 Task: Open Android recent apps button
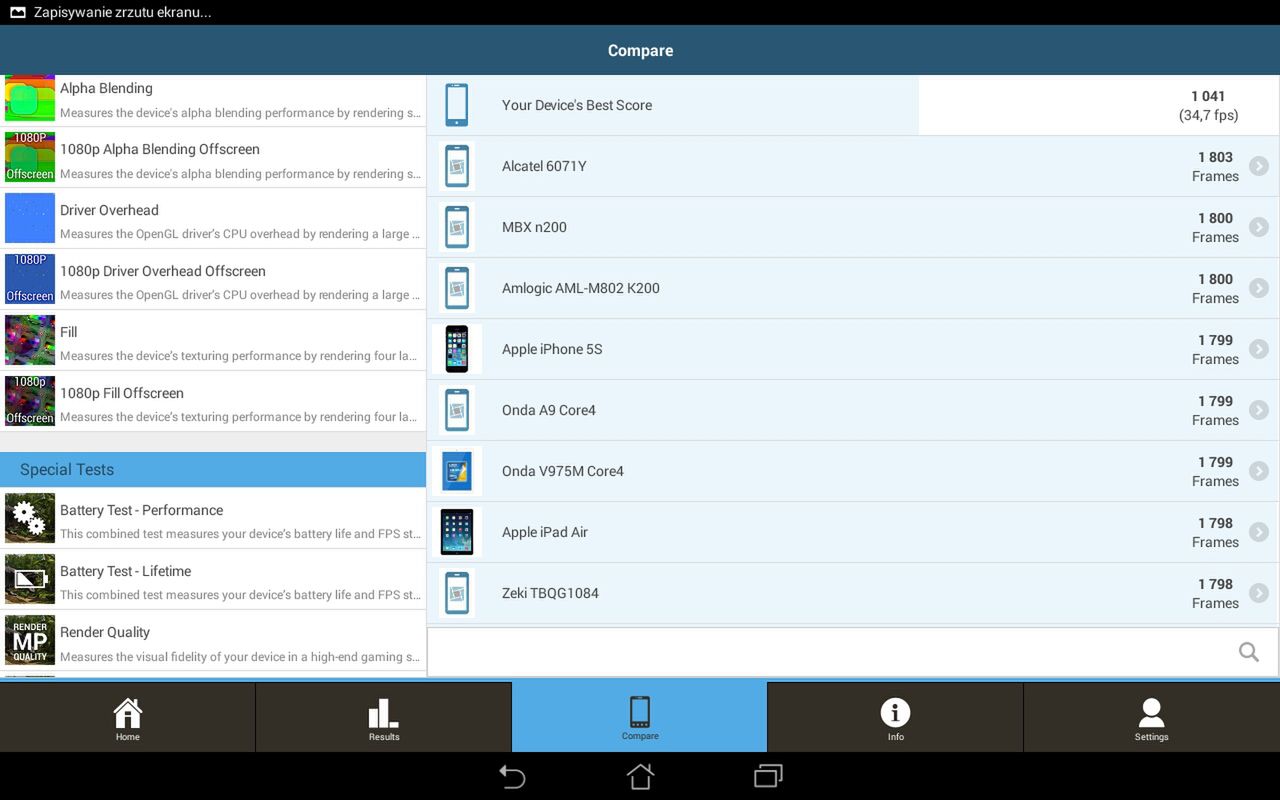point(768,776)
